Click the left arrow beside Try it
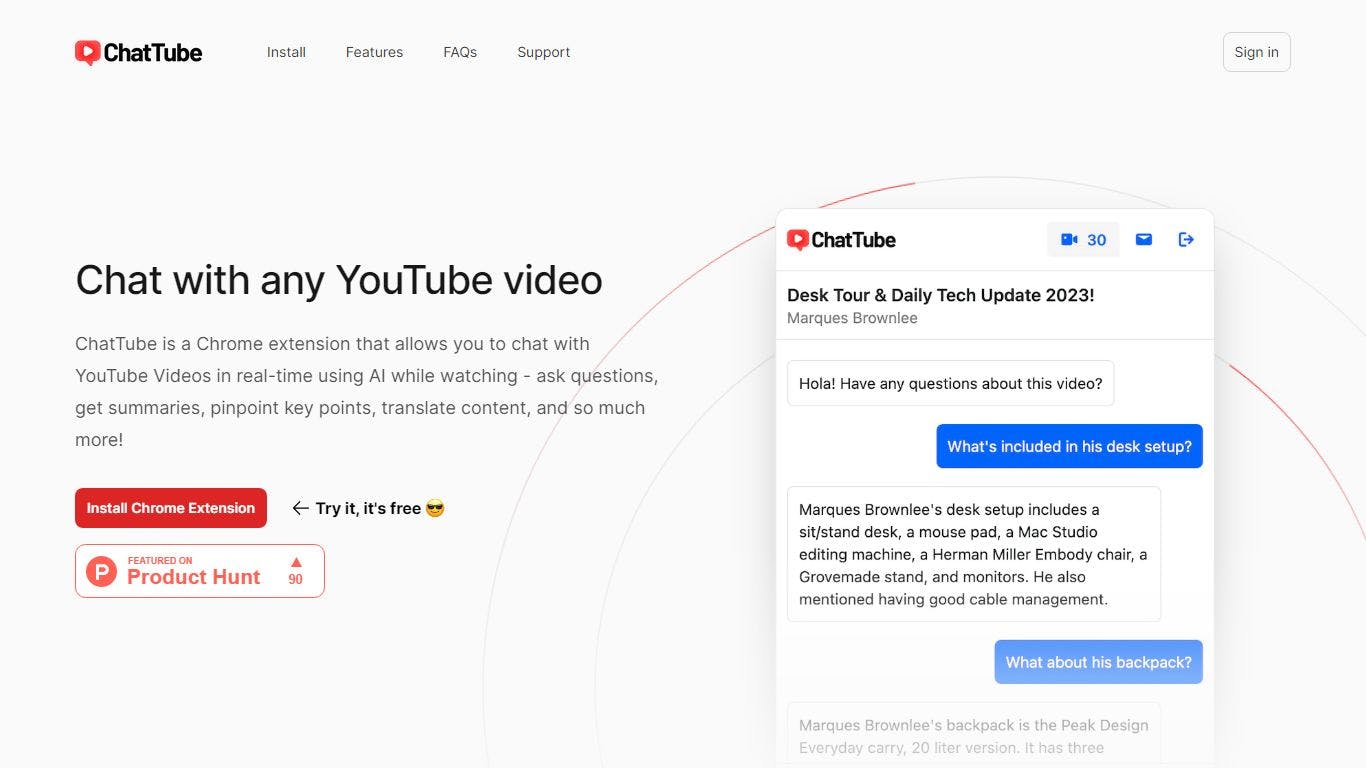Viewport: 1366px width, 768px height. click(300, 508)
